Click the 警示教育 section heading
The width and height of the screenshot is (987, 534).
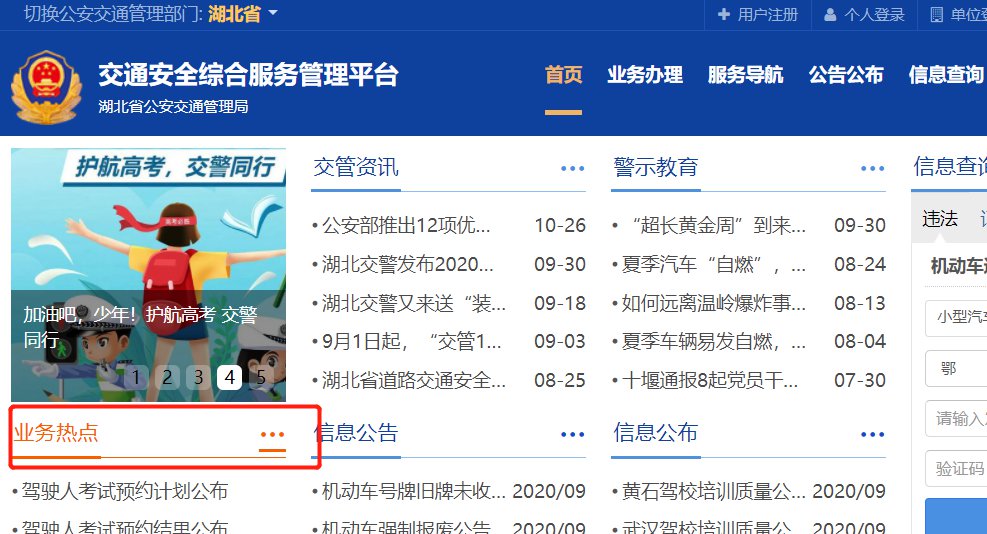656,167
